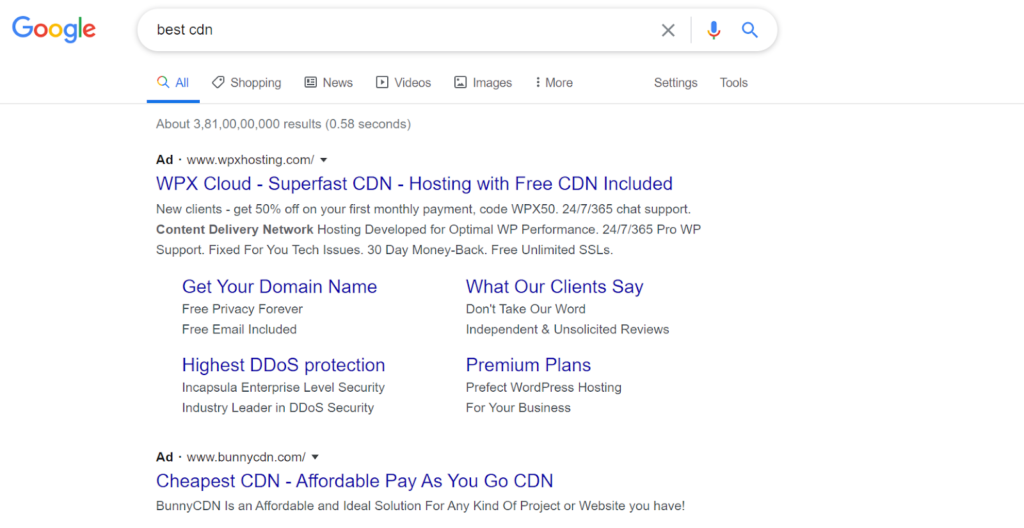Open search Tools
The image size is (1024, 528).
[733, 83]
